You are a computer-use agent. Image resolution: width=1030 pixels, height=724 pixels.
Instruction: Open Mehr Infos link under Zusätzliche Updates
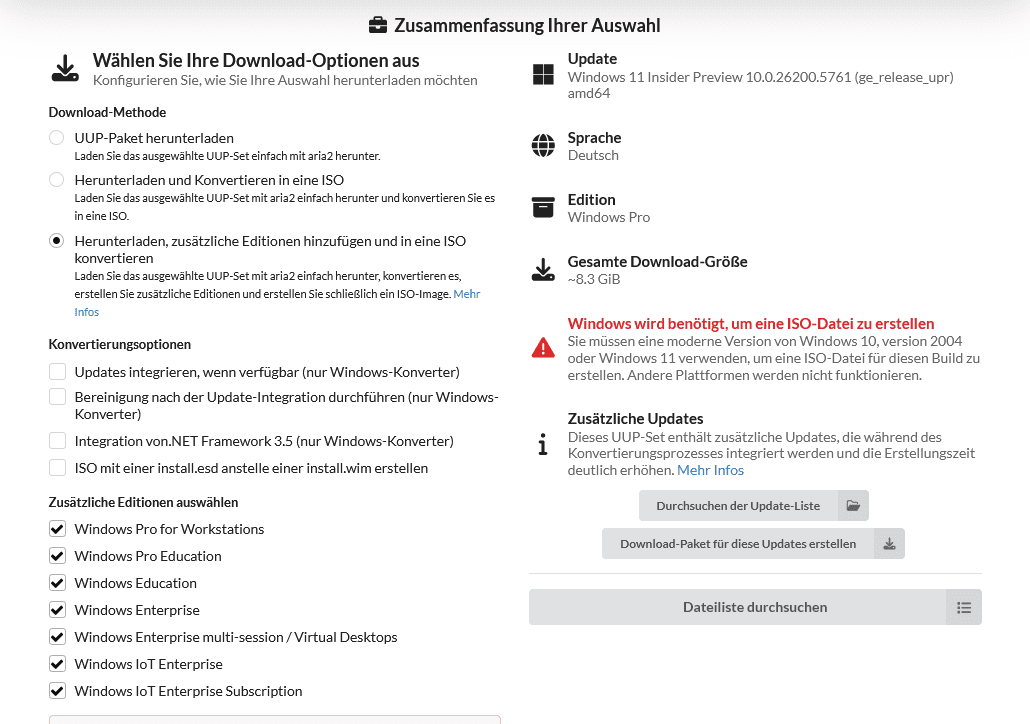[710, 470]
